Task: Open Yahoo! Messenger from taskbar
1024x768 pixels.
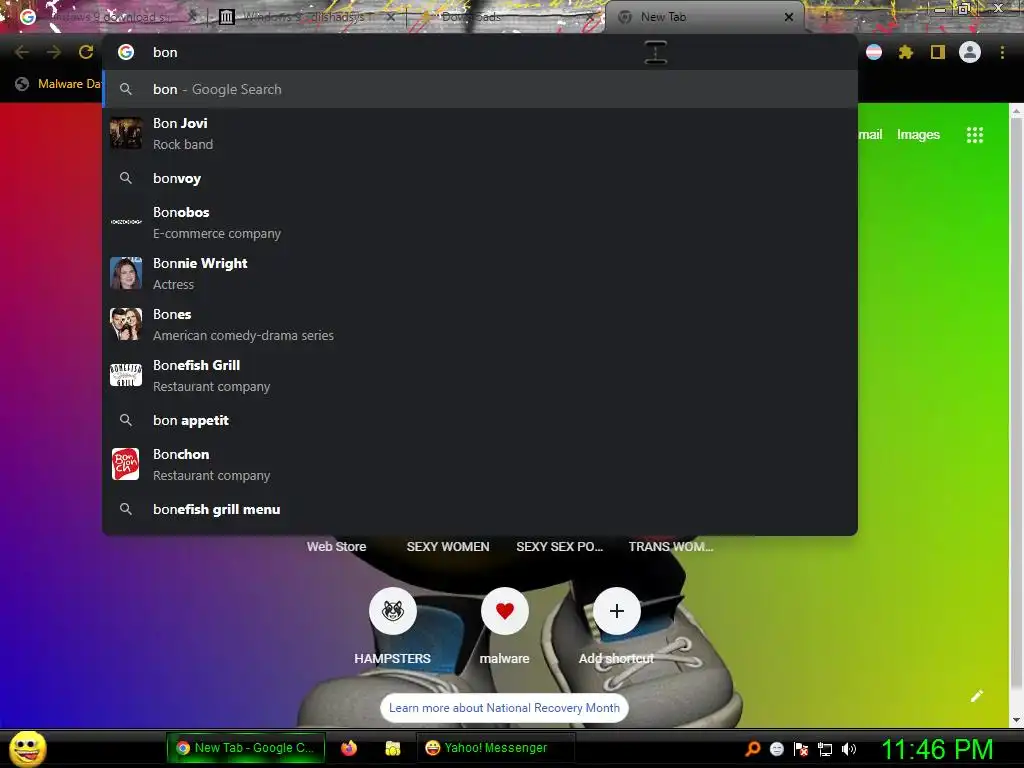Action: pyautogui.click(x=495, y=748)
